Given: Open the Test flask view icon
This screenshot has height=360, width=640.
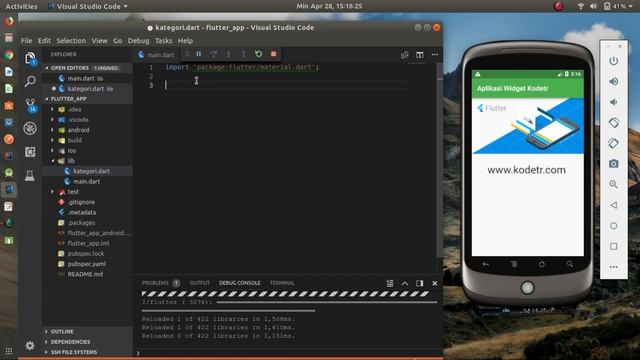Looking at the screenshot, I should pyautogui.click(x=30, y=176).
